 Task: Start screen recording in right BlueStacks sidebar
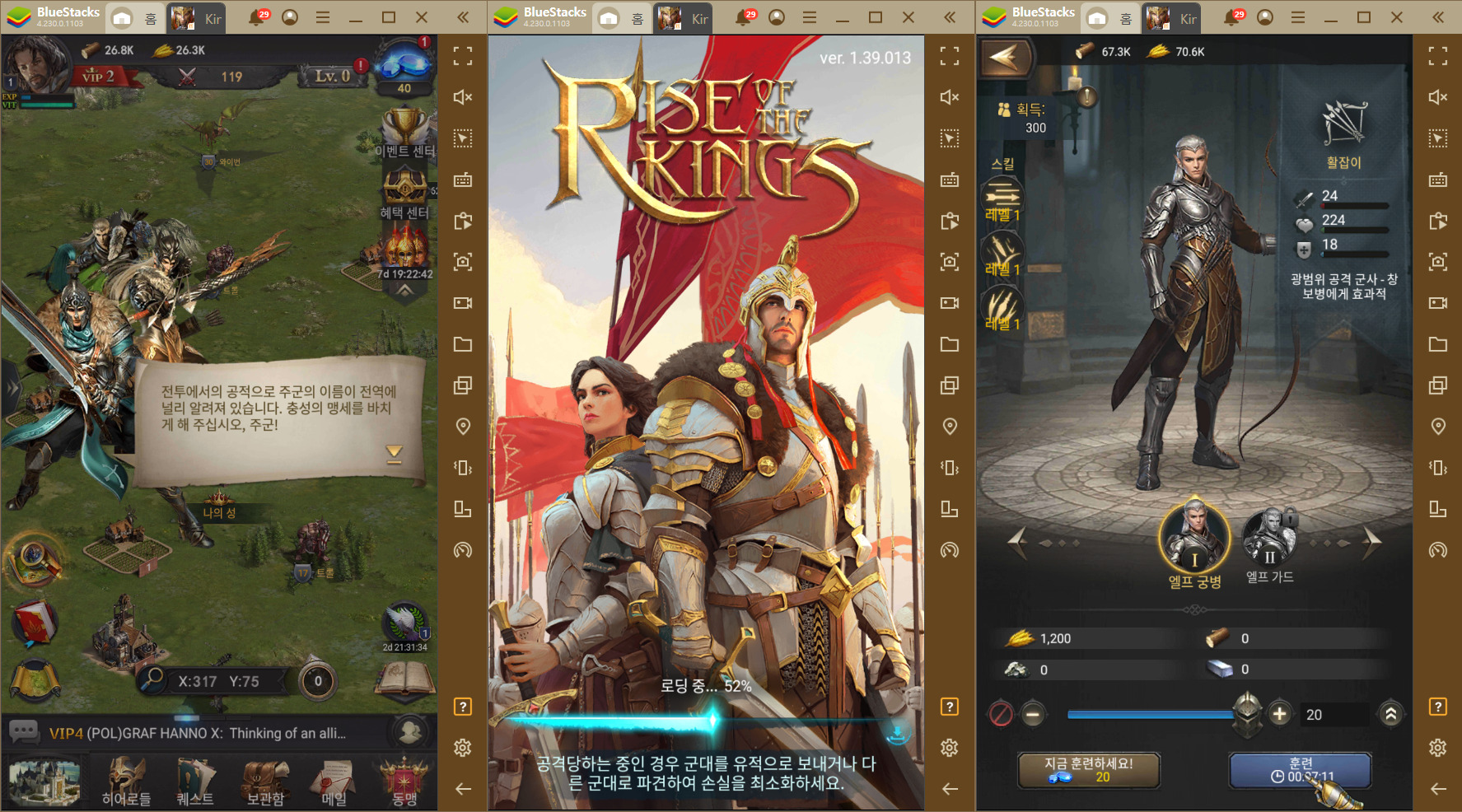coord(1438,303)
